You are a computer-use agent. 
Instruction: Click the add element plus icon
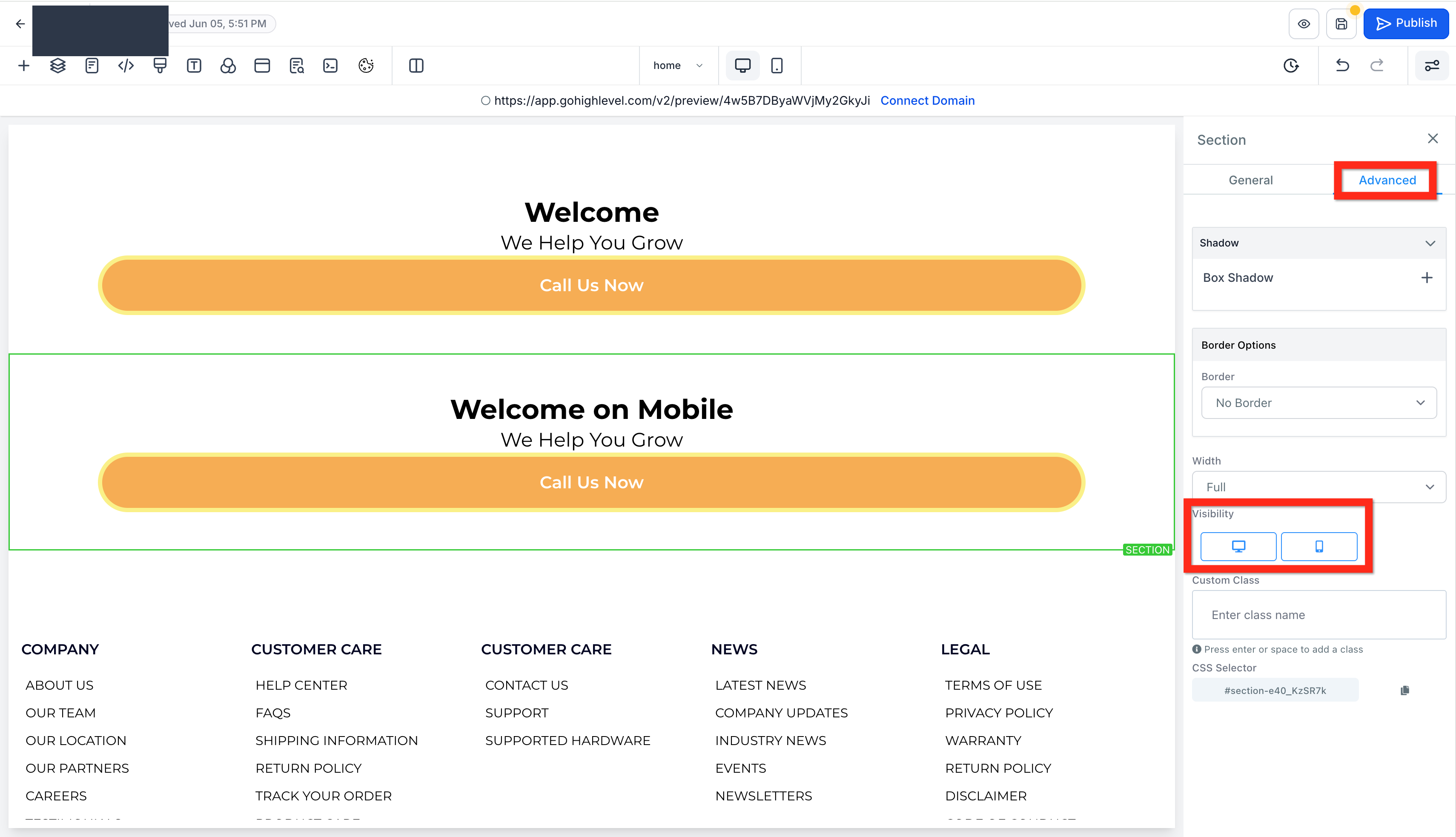(x=23, y=66)
